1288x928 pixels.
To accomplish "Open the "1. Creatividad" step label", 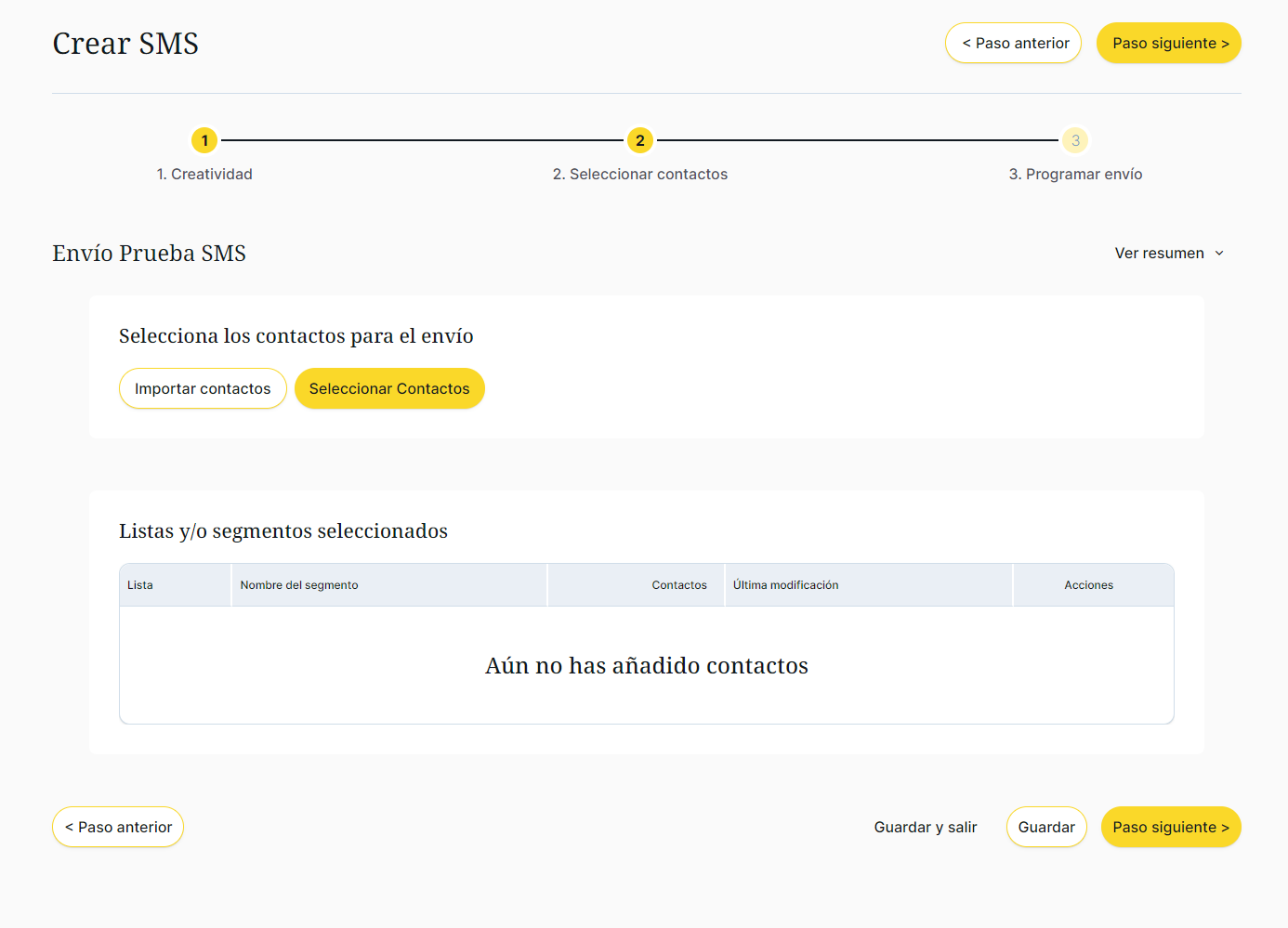I will point(204,175).
